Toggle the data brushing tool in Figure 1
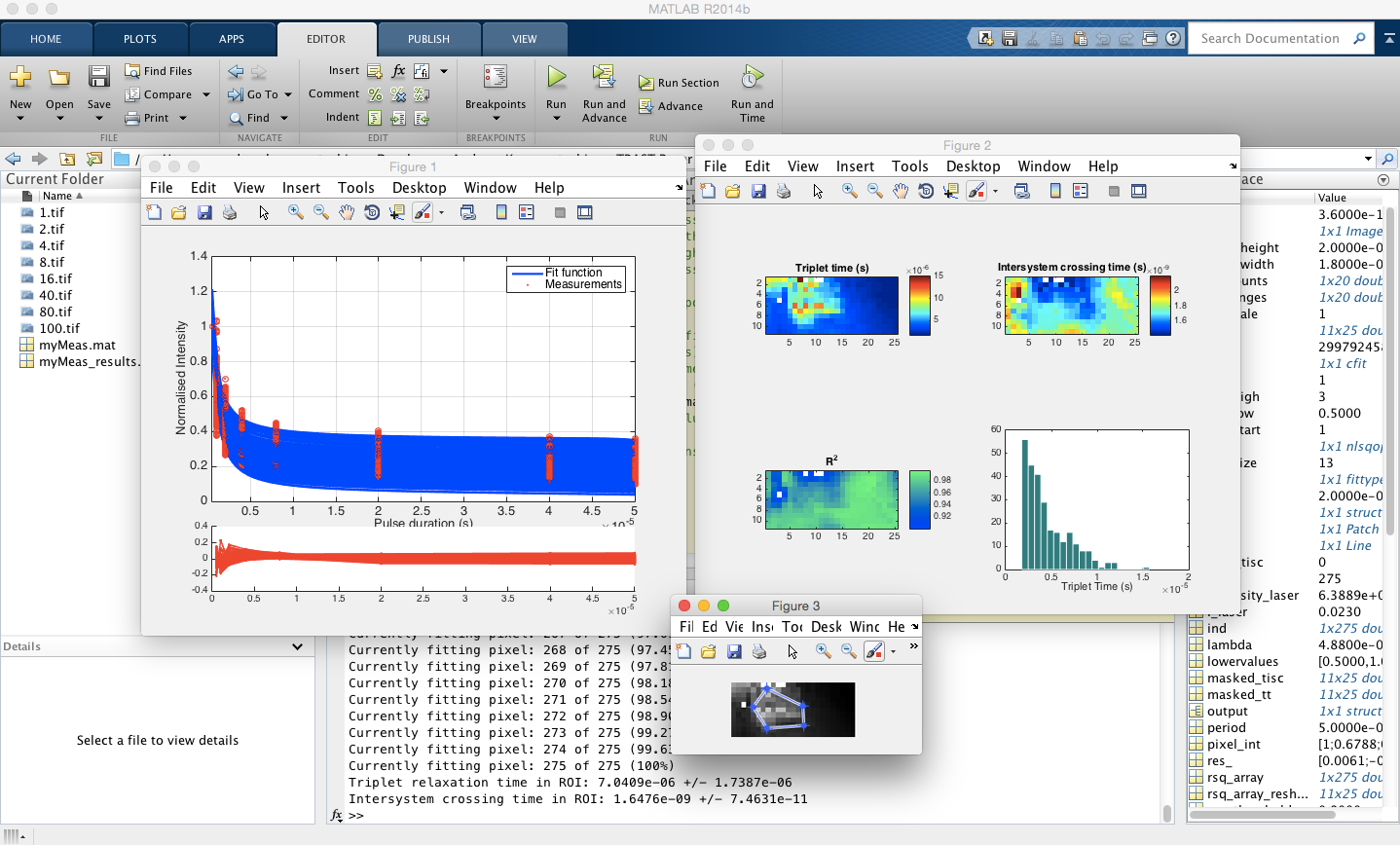The width and height of the screenshot is (1400, 845). click(421, 211)
